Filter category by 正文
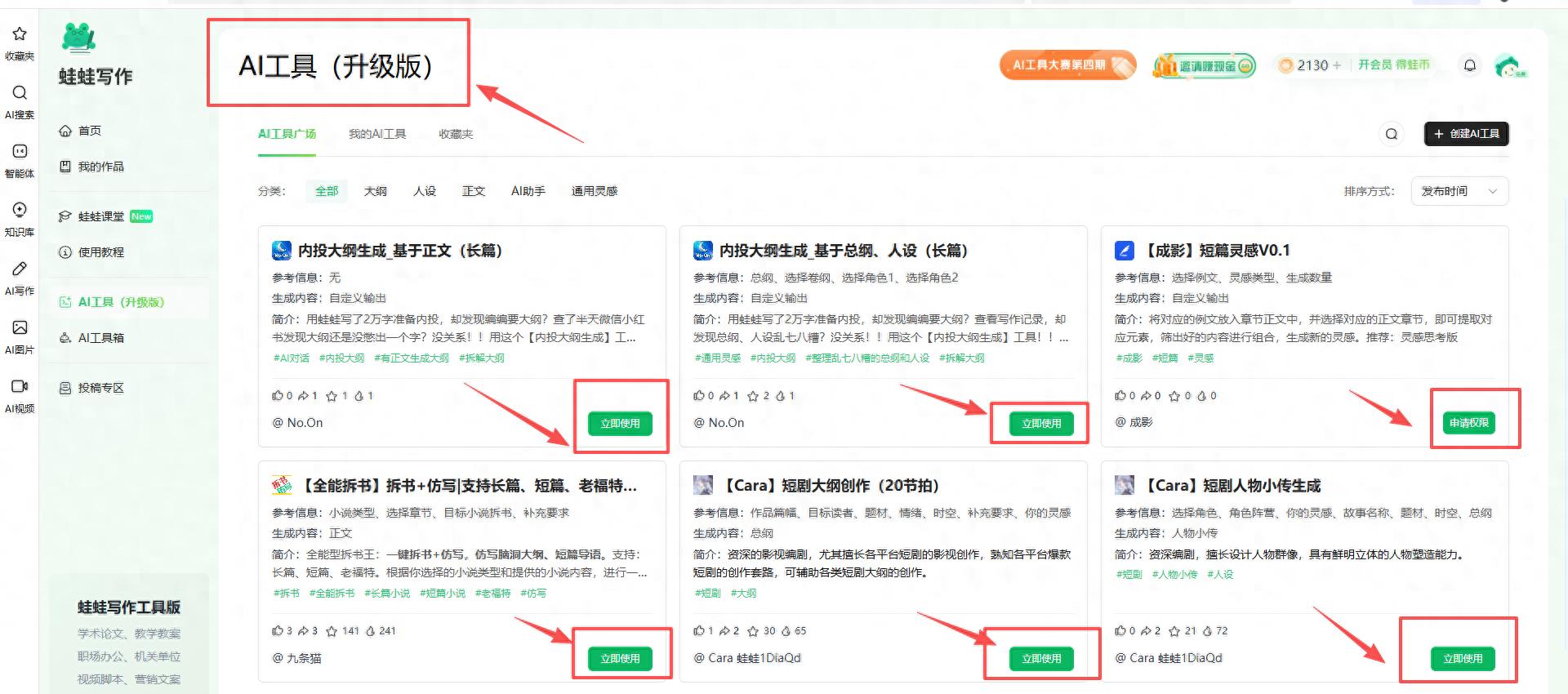Image resolution: width=1568 pixels, height=694 pixels. (474, 191)
